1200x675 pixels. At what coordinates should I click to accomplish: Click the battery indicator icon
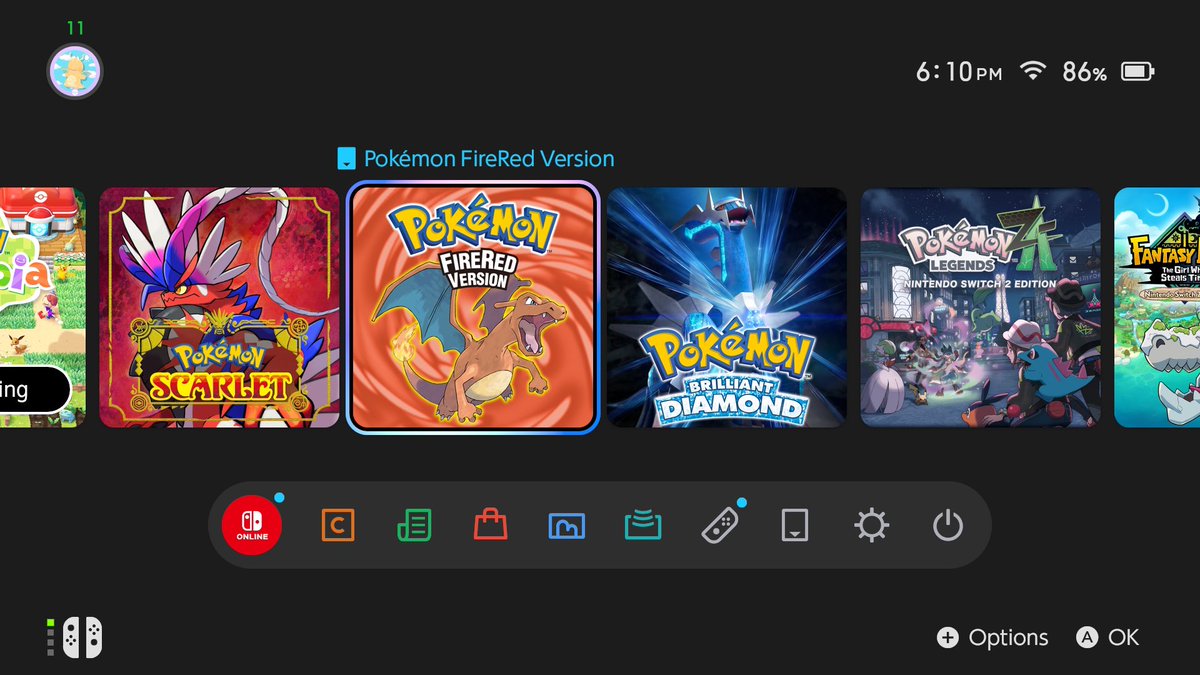pyautogui.click(x=1138, y=71)
